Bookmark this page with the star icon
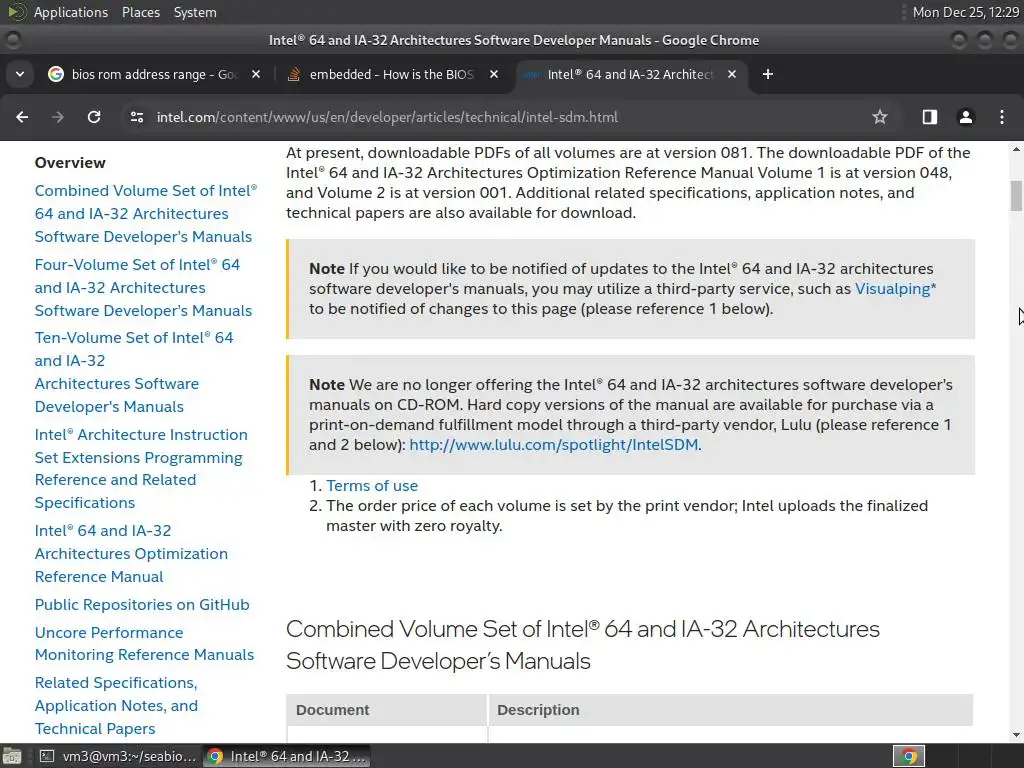 [880, 117]
